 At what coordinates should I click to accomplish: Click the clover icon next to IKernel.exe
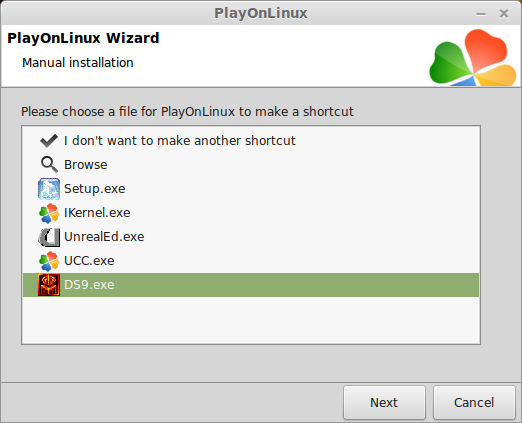pyautogui.click(x=49, y=213)
